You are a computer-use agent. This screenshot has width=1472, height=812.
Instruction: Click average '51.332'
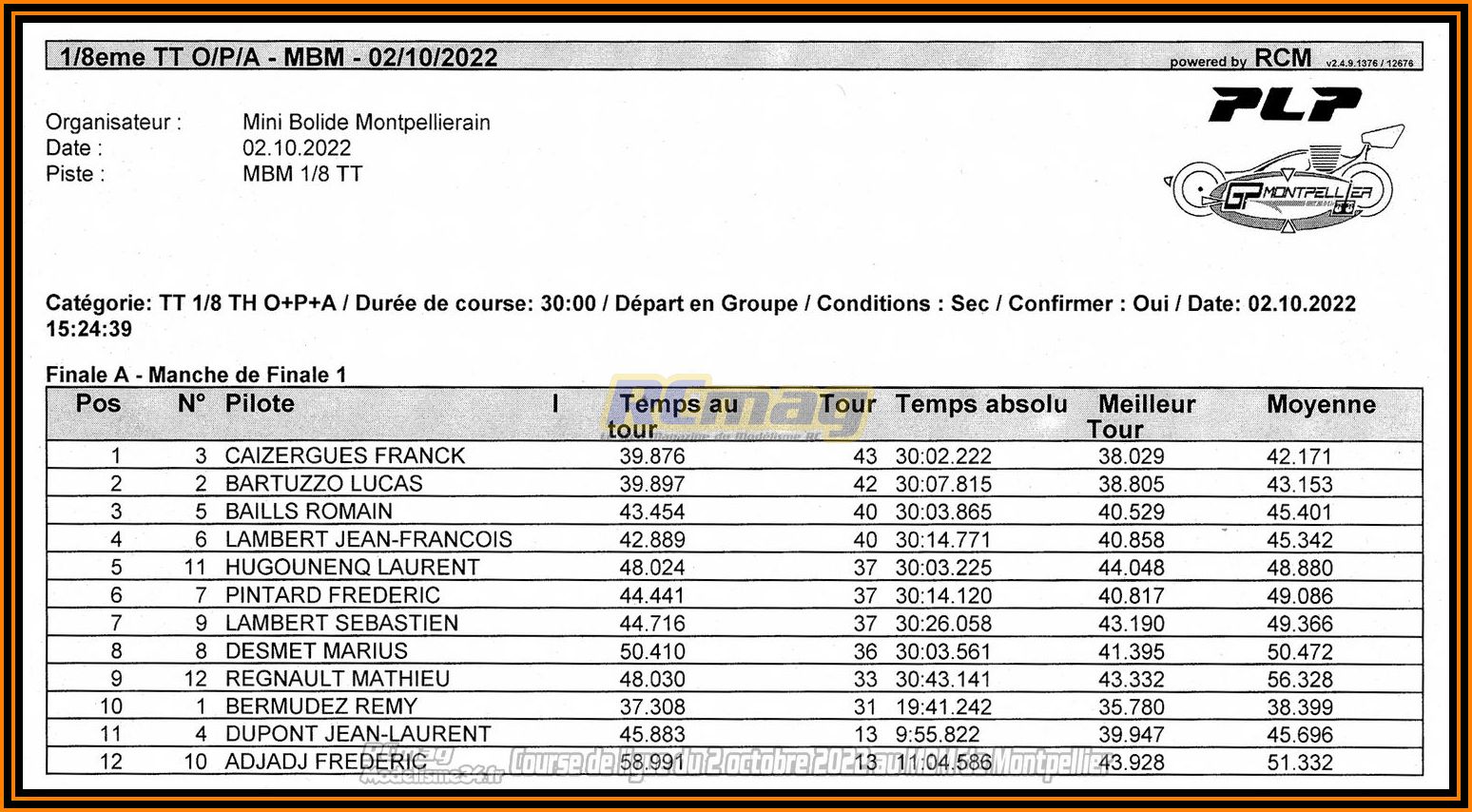tap(1300, 763)
